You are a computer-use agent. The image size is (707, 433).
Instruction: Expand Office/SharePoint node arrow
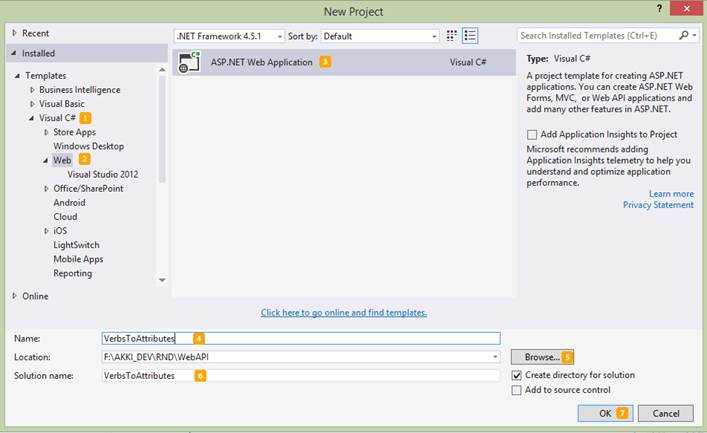coord(46,189)
